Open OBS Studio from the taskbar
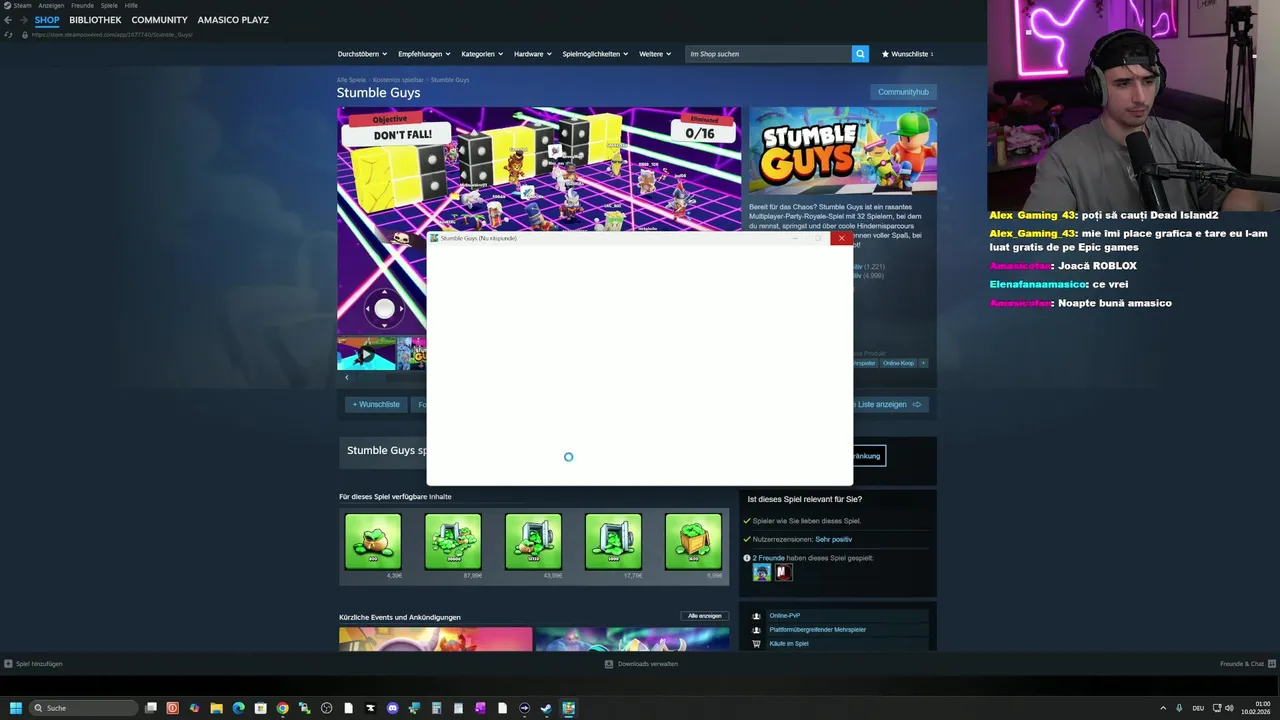This screenshot has width=1280, height=720. (x=326, y=708)
